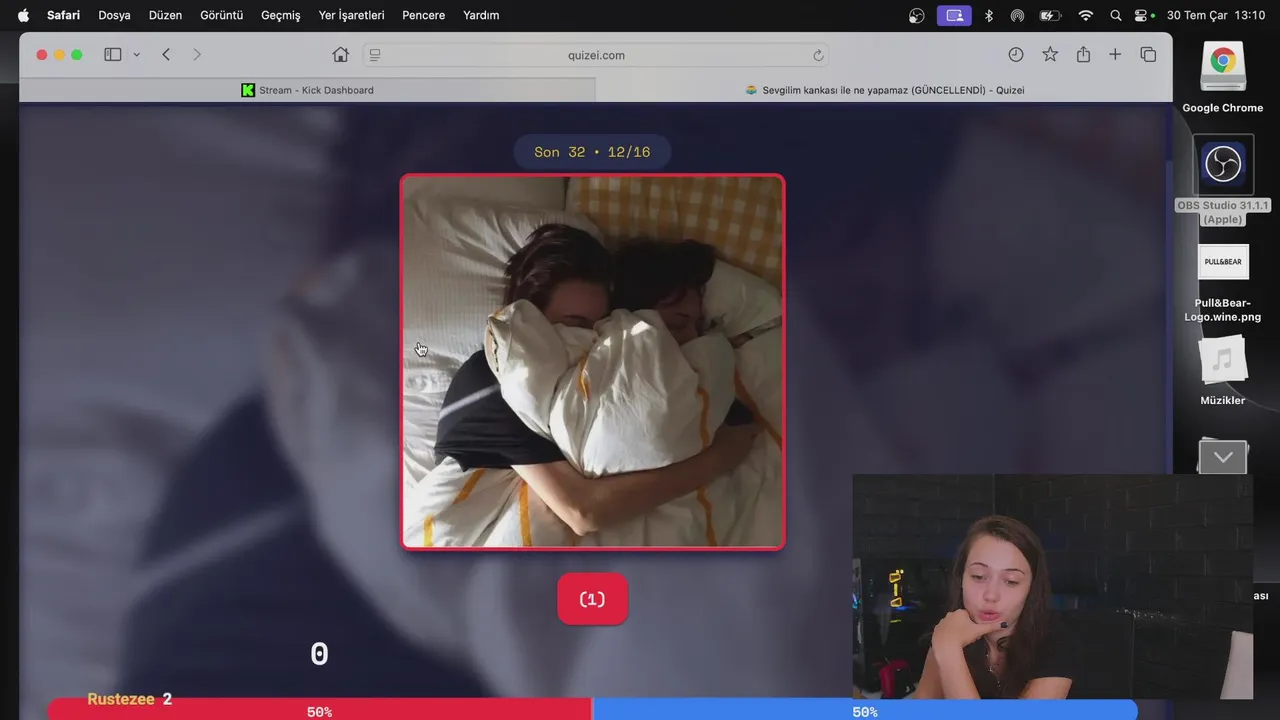The image size is (1280, 720).
Task: Toggle the Safari sidebar
Action: 113,55
